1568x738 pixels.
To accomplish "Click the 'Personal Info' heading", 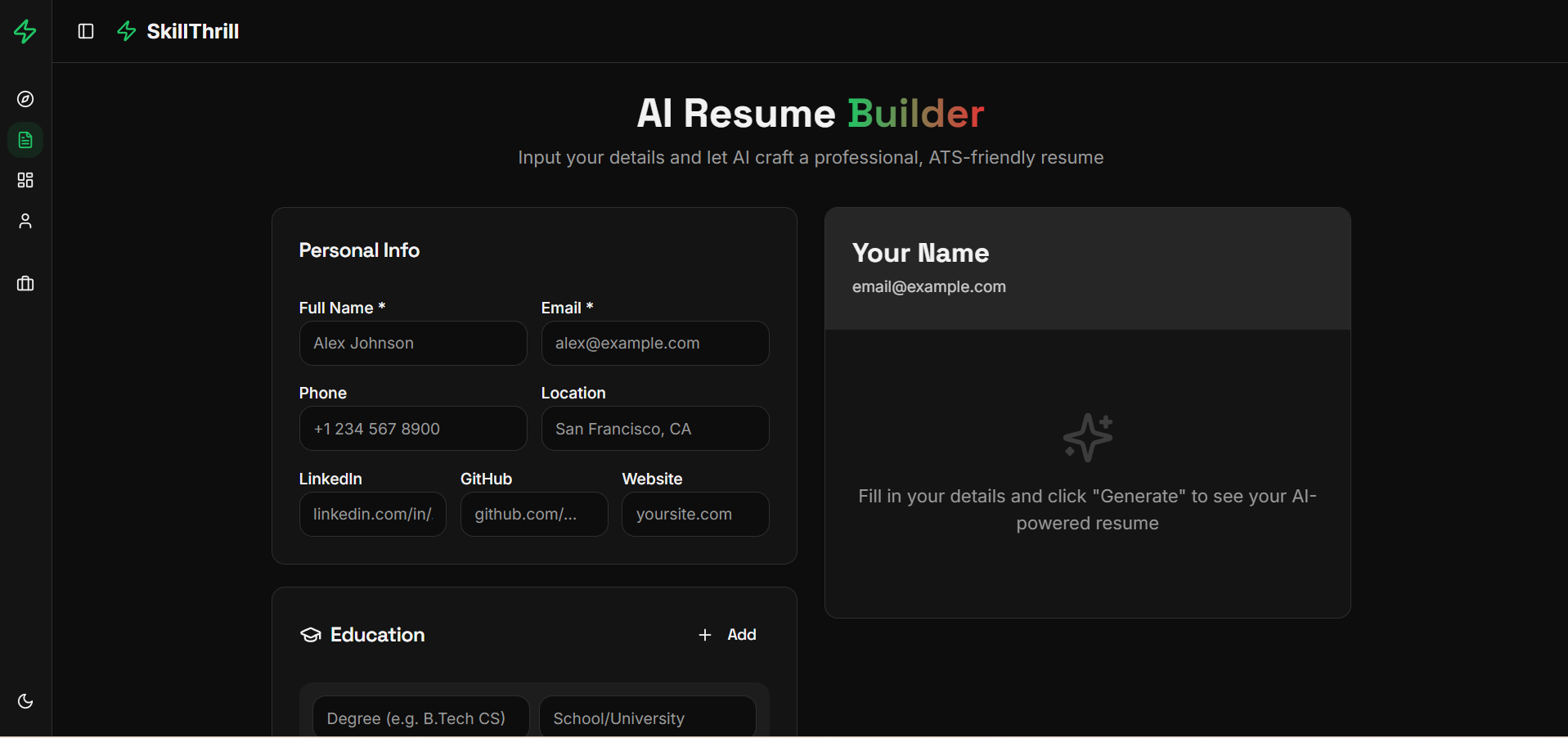I will pyautogui.click(x=359, y=250).
